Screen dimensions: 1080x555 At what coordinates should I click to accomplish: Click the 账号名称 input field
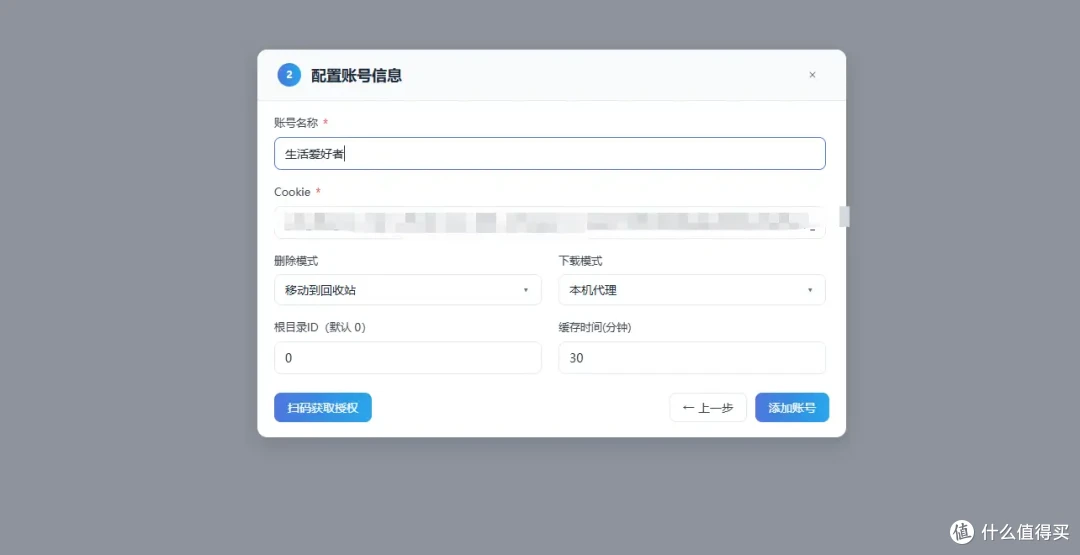point(550,154)
